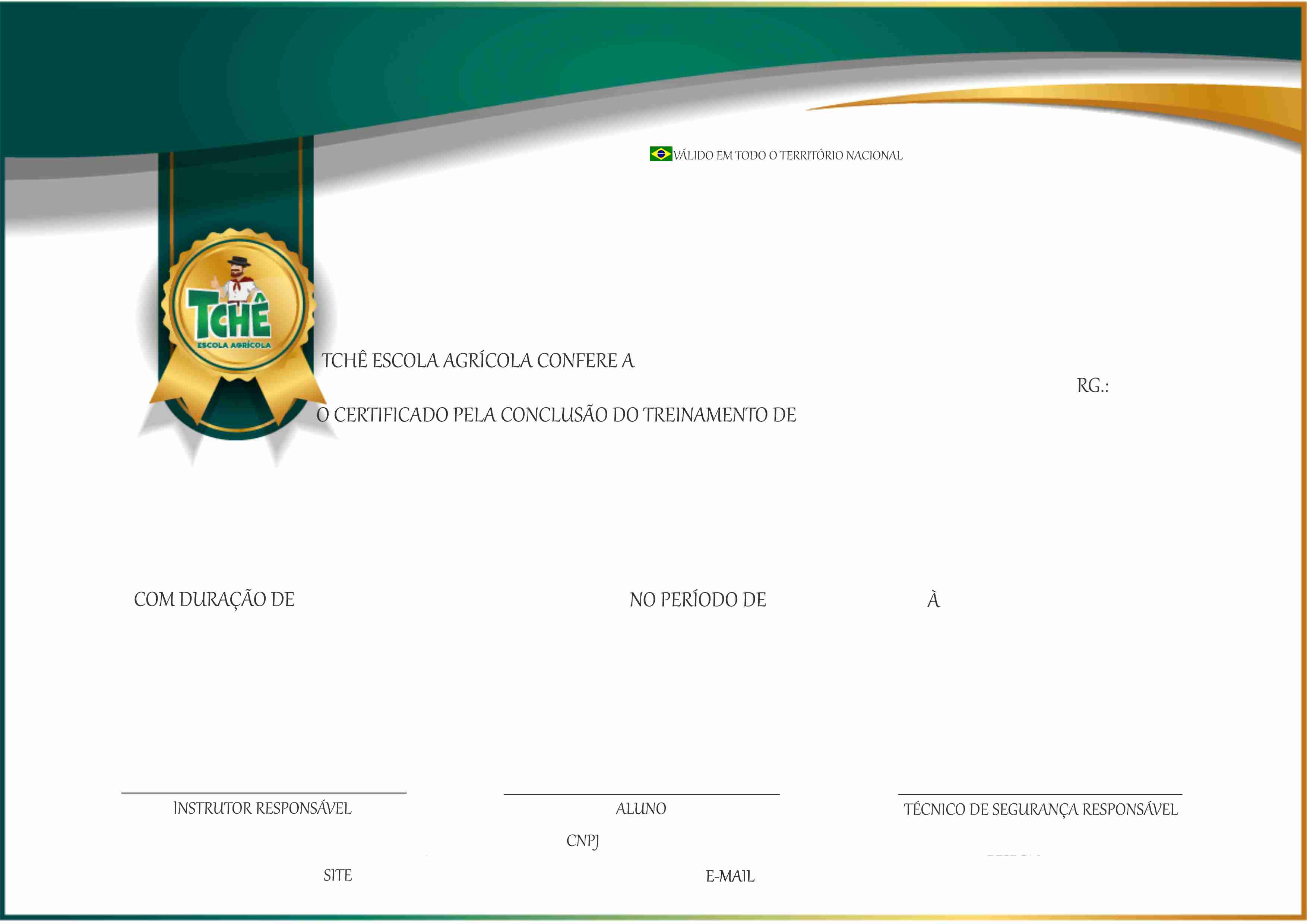Click the 'RG.:' field label

click(x=1092, y=386)
